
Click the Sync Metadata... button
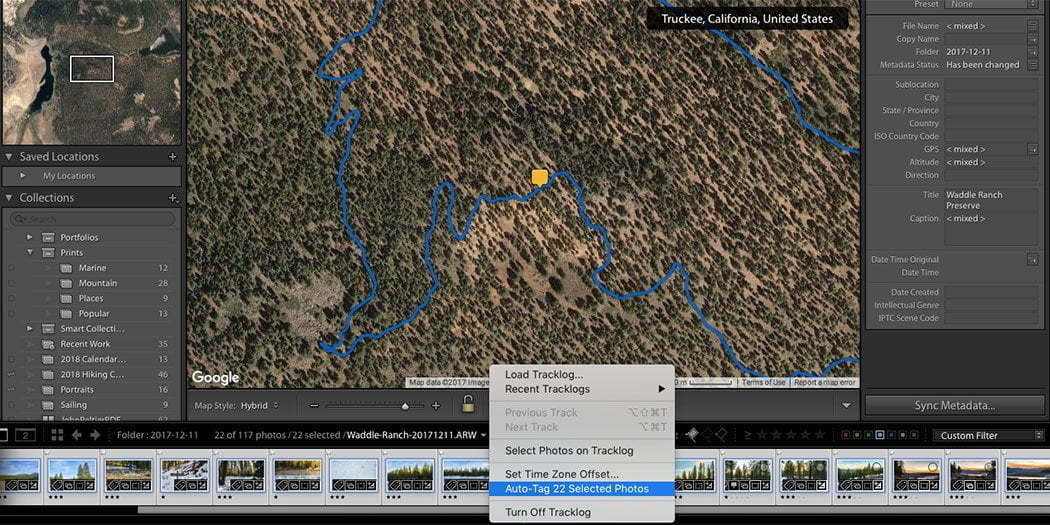point(954,405)
